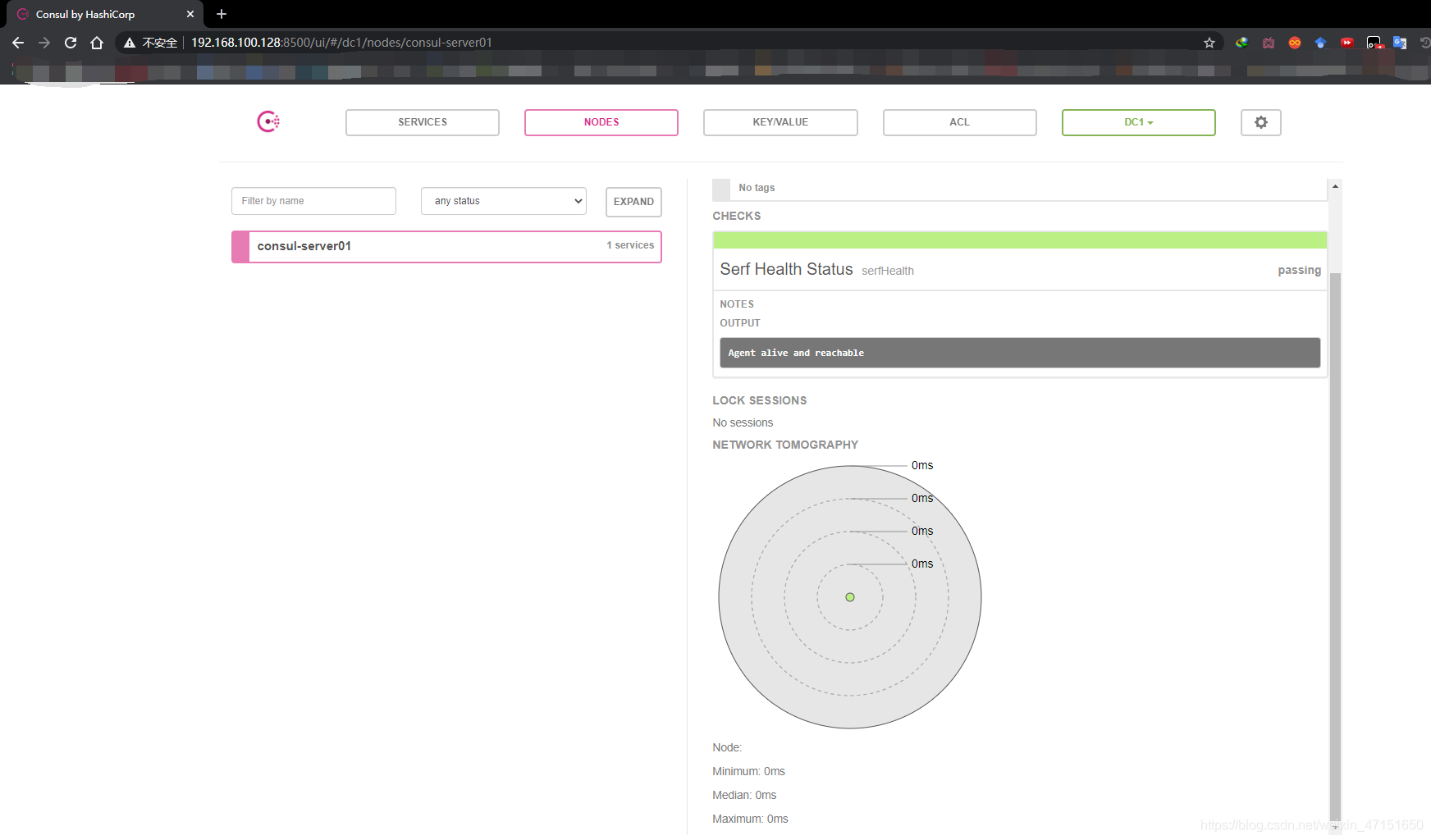Close the Consul by HashiCorp tab
The width and height of the screenshot is (1431, 840).
point(190,14)
